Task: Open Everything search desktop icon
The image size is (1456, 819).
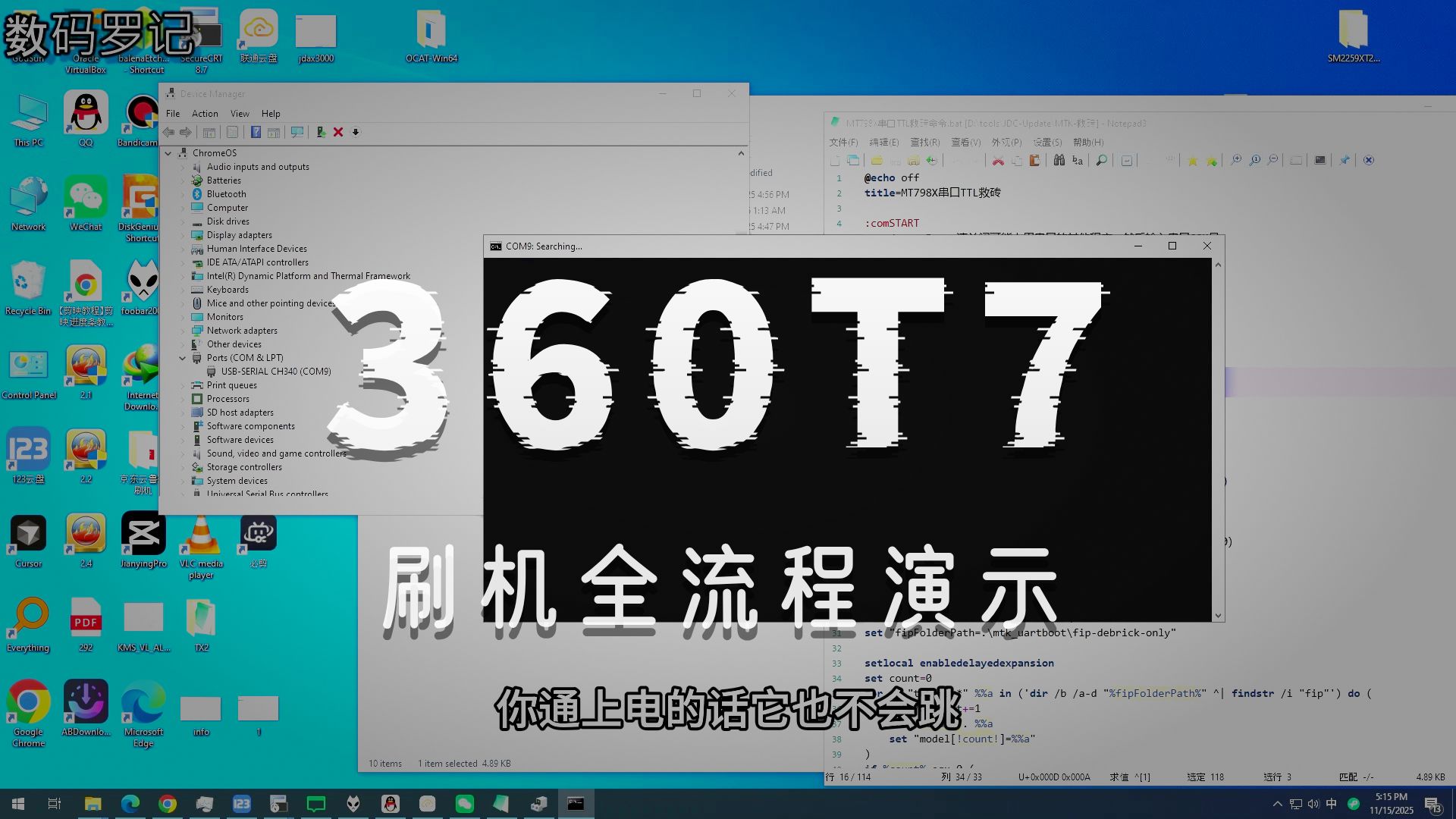Action: pos(28,625)
